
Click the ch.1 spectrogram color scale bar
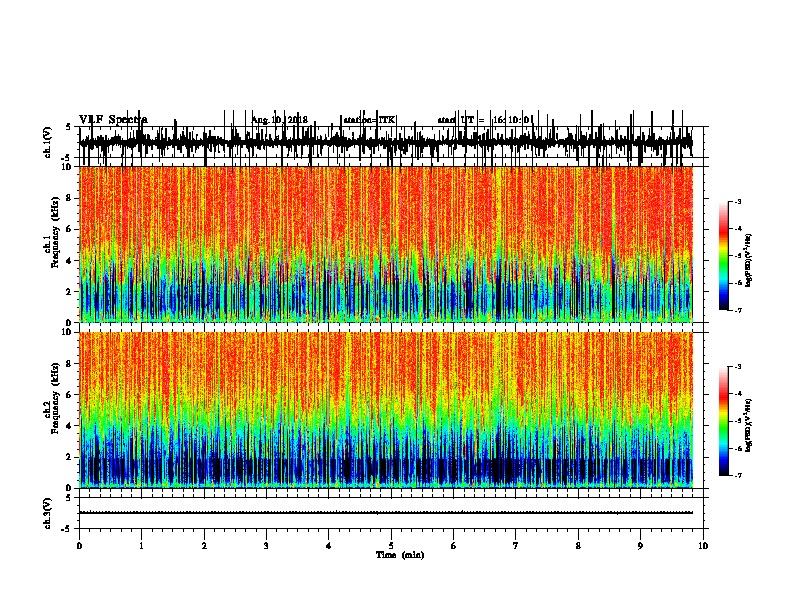click(723, 256)
